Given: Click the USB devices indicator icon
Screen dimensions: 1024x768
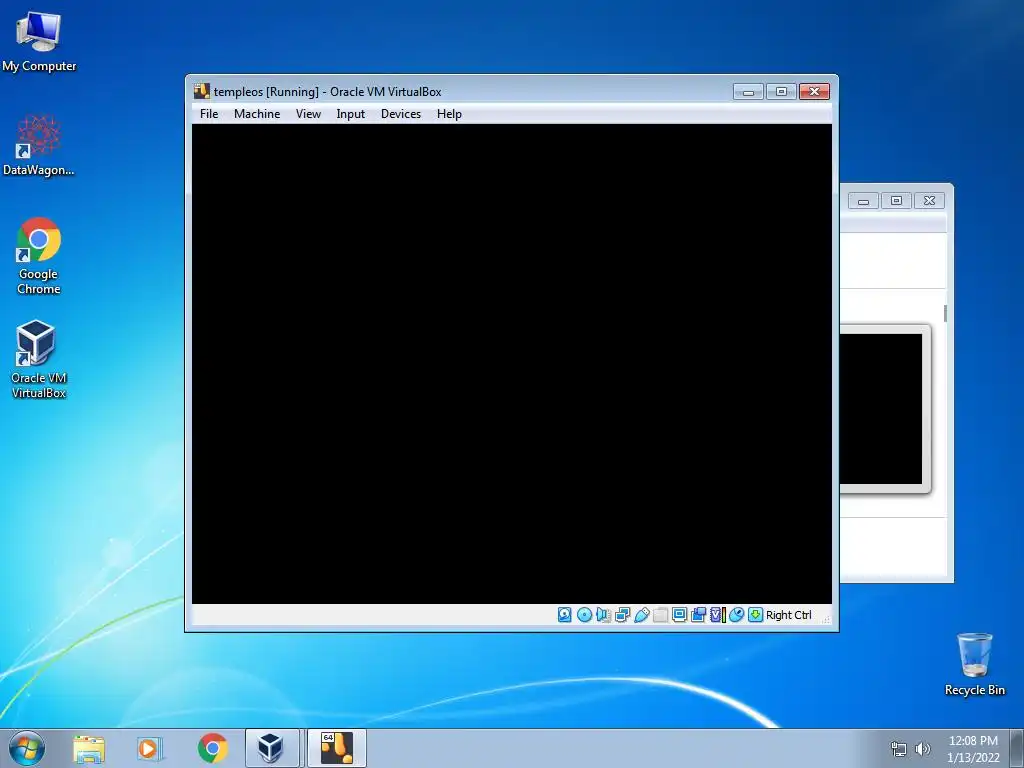Looking at the screenshot, I should coord(642,615).
